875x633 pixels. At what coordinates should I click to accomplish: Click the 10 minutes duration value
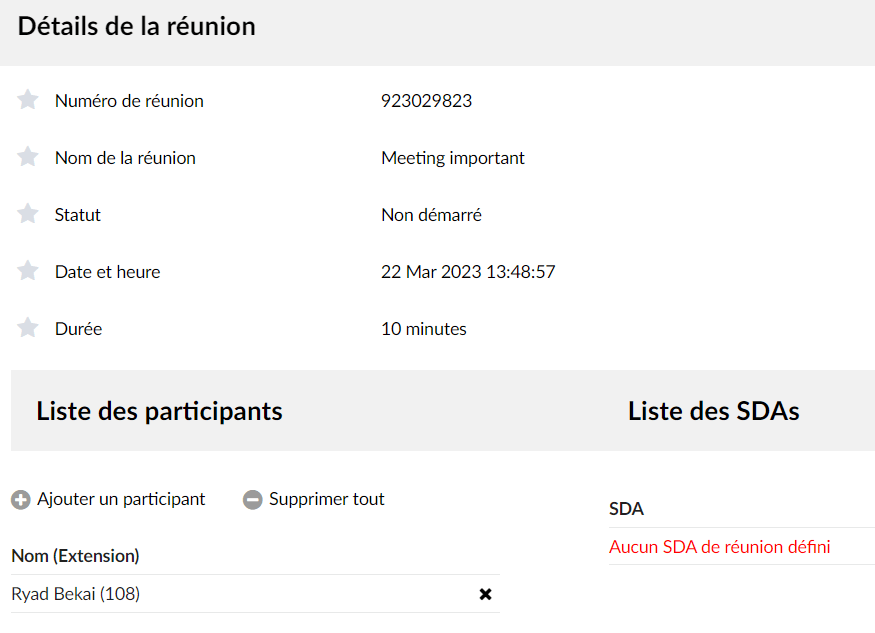[424, 329]
